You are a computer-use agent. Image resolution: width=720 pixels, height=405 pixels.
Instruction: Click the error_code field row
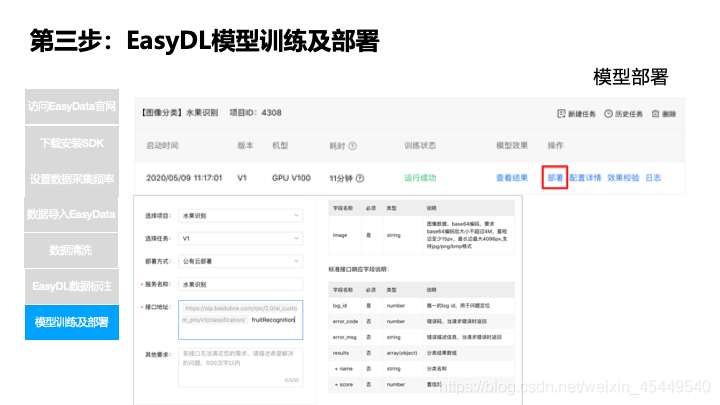click(x=422, y=321)
